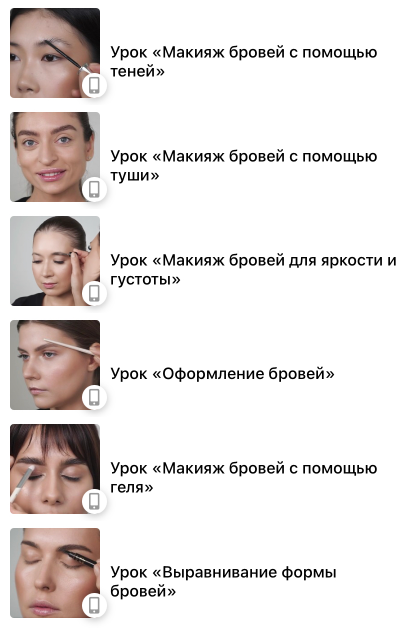Viewport: 414px width, 636px height.
Task: Open thumbnail for «Макияж бровей с помощью теней»
Action: click(x=55, y=53)
